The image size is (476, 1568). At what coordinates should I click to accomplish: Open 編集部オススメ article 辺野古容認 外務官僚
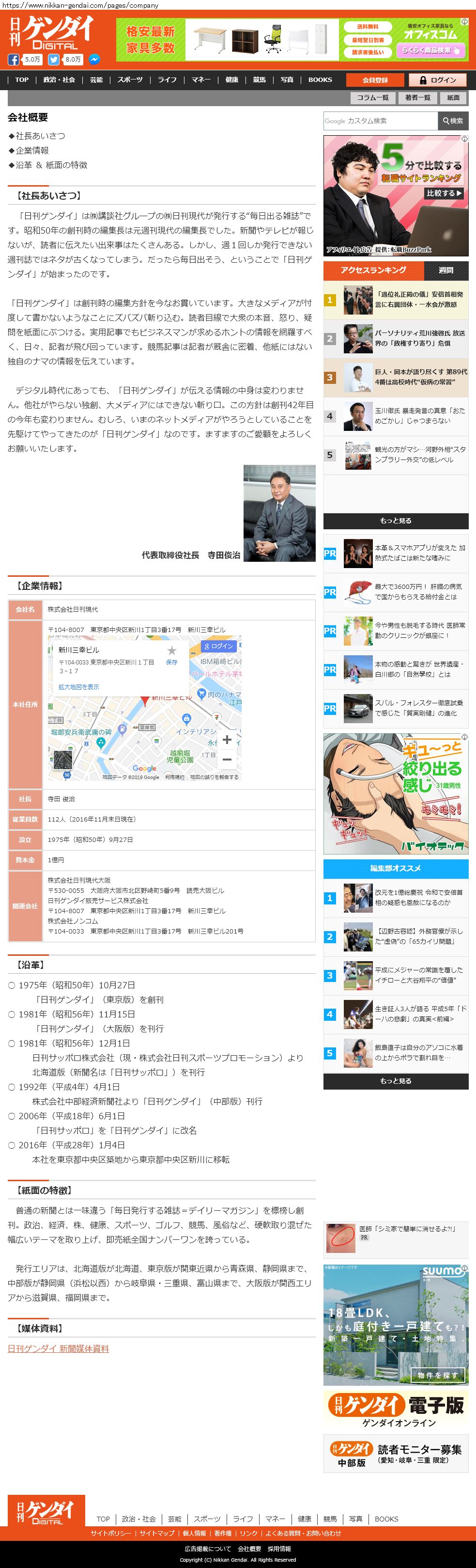point(396,937)
